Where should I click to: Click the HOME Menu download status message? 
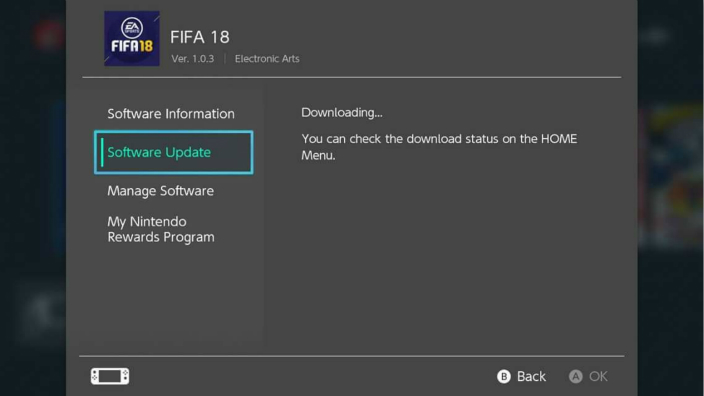439,147
